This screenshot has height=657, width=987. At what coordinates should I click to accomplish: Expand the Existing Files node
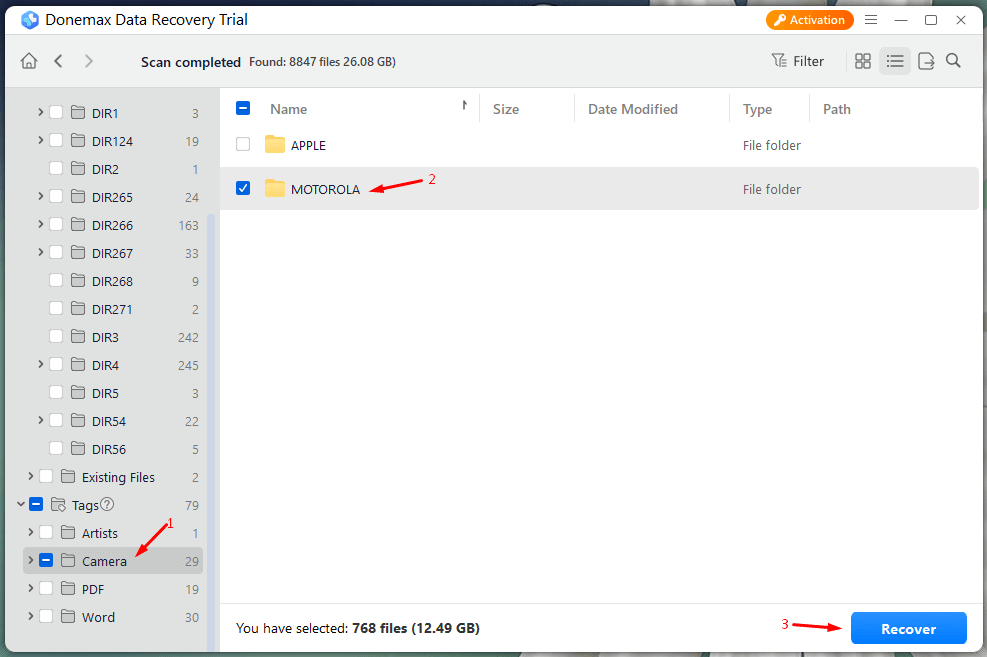coord(30,476)
